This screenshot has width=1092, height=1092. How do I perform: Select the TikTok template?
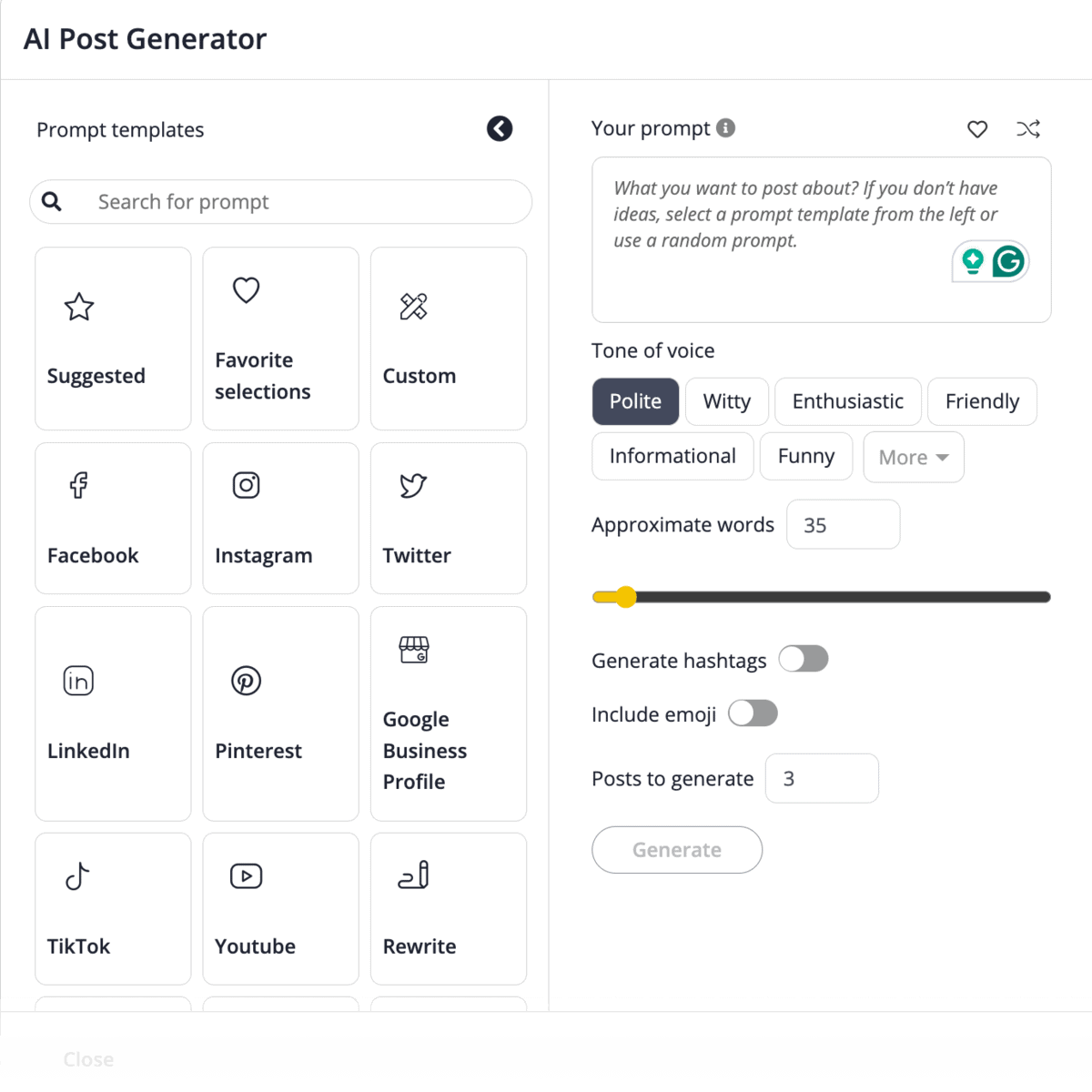pos(112,908)
